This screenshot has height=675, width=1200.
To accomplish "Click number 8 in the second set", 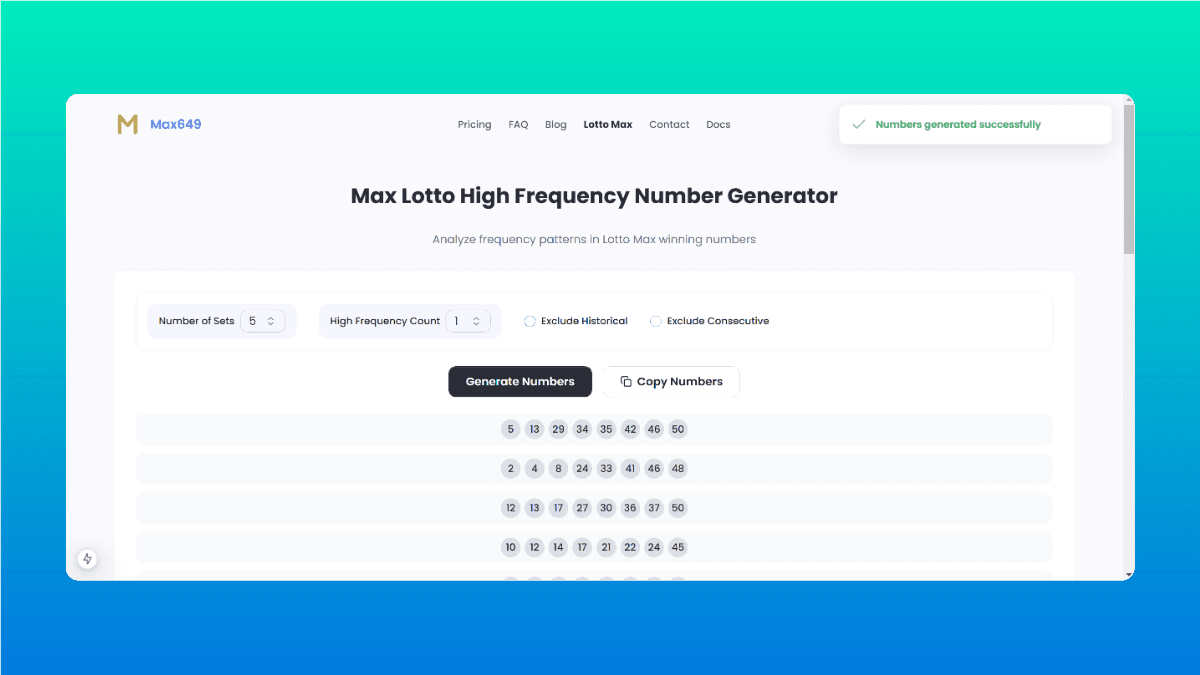I will pos(558,468).
